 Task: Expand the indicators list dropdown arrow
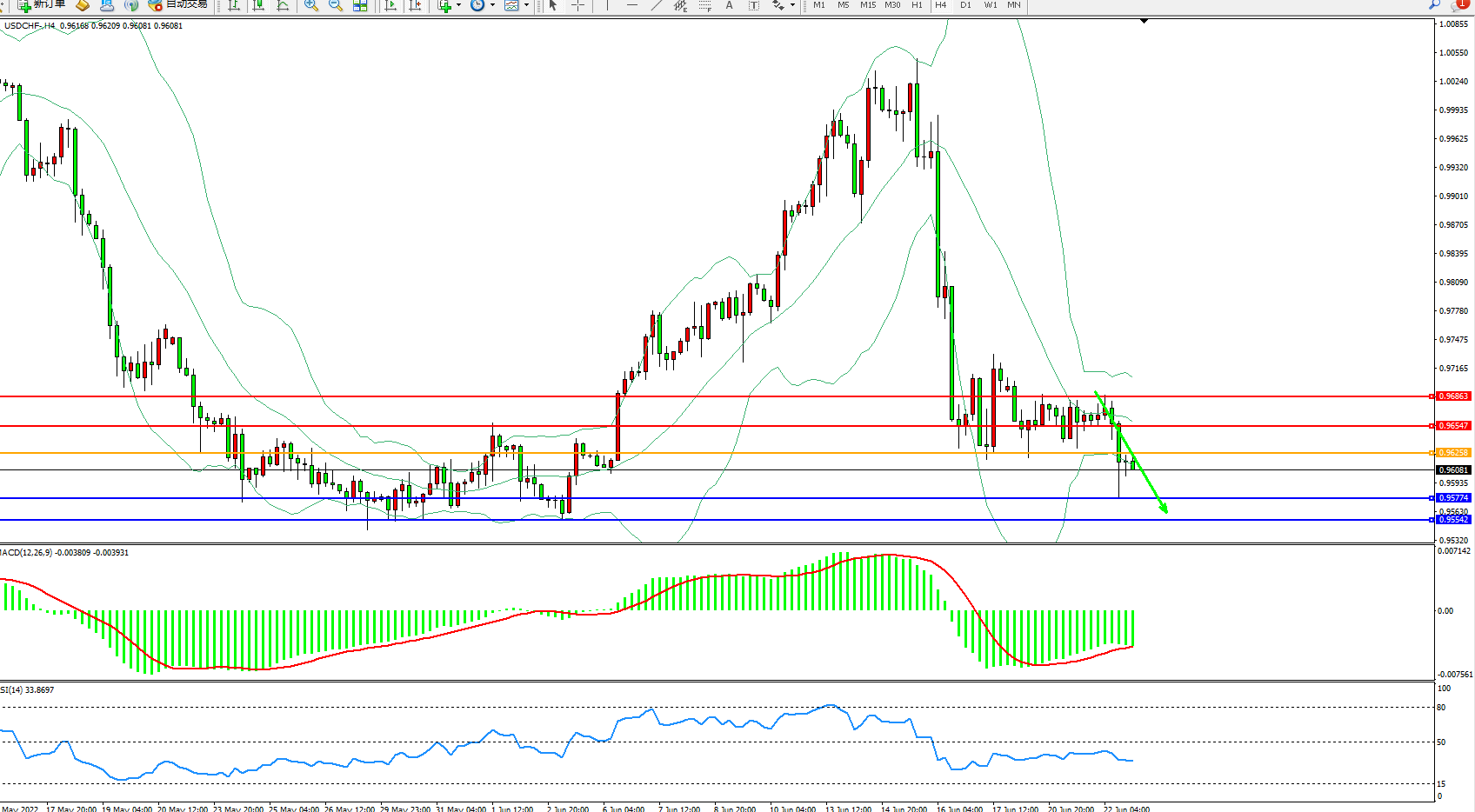pos(458,5)
